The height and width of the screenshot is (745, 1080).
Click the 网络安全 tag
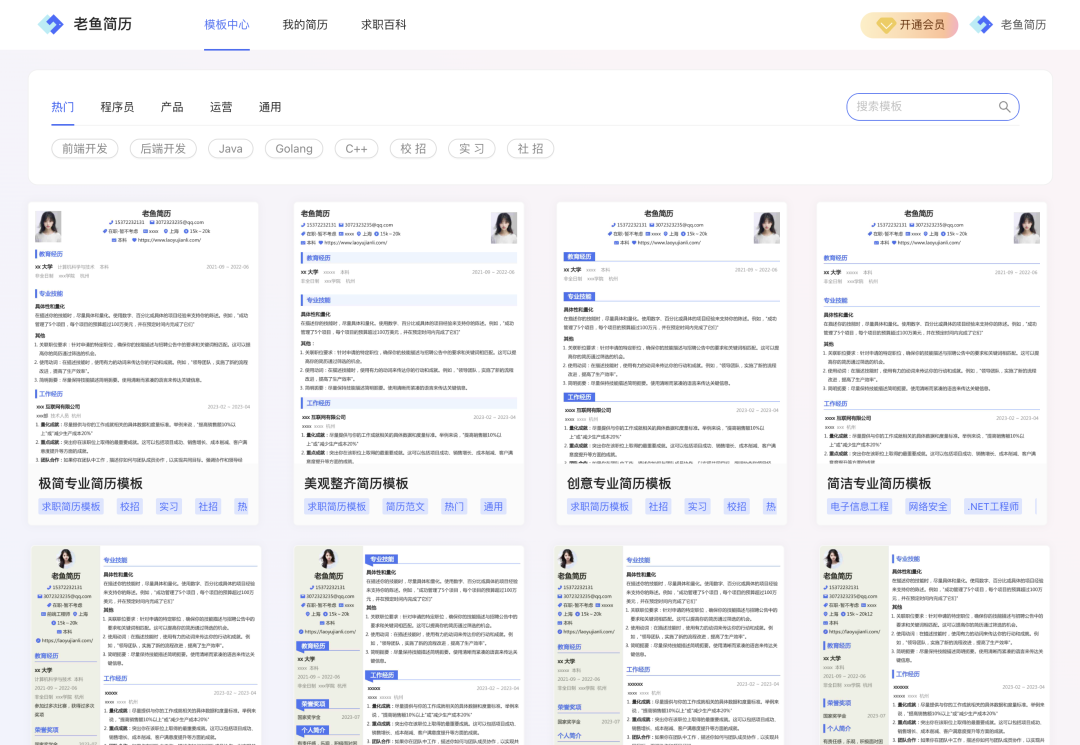point(928,507)
